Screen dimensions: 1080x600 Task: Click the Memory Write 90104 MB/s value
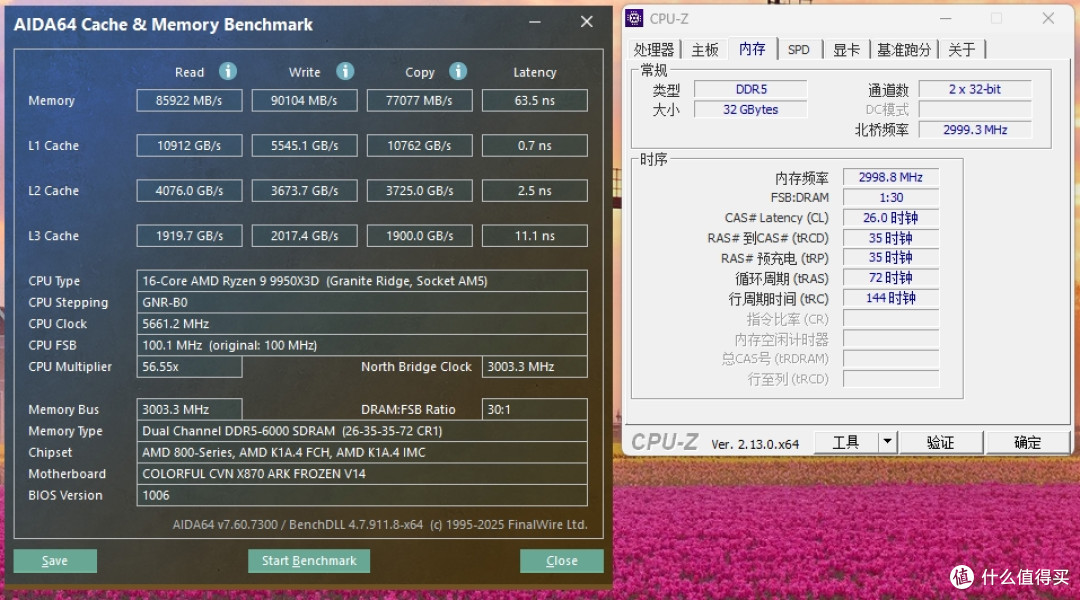[x=304, y=101]
